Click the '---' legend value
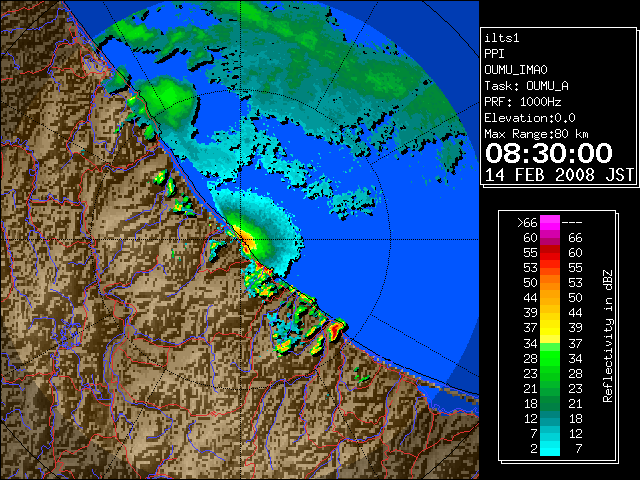The width and height of the screenshot is (640, 480). click(572, 223)
